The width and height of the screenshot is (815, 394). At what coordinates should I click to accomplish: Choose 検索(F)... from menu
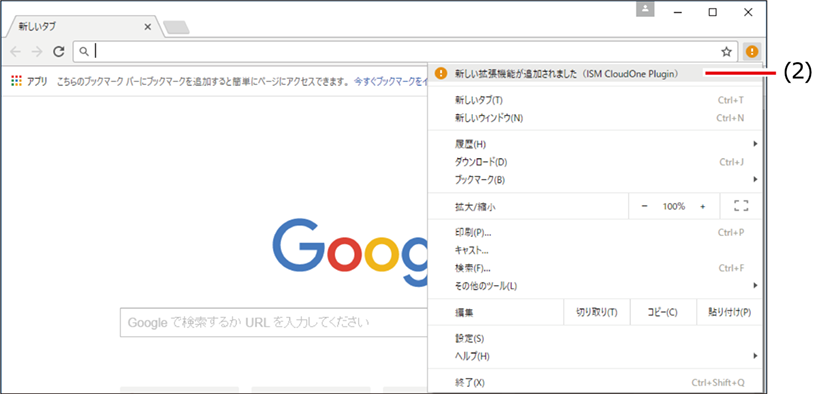click(595, 268)
